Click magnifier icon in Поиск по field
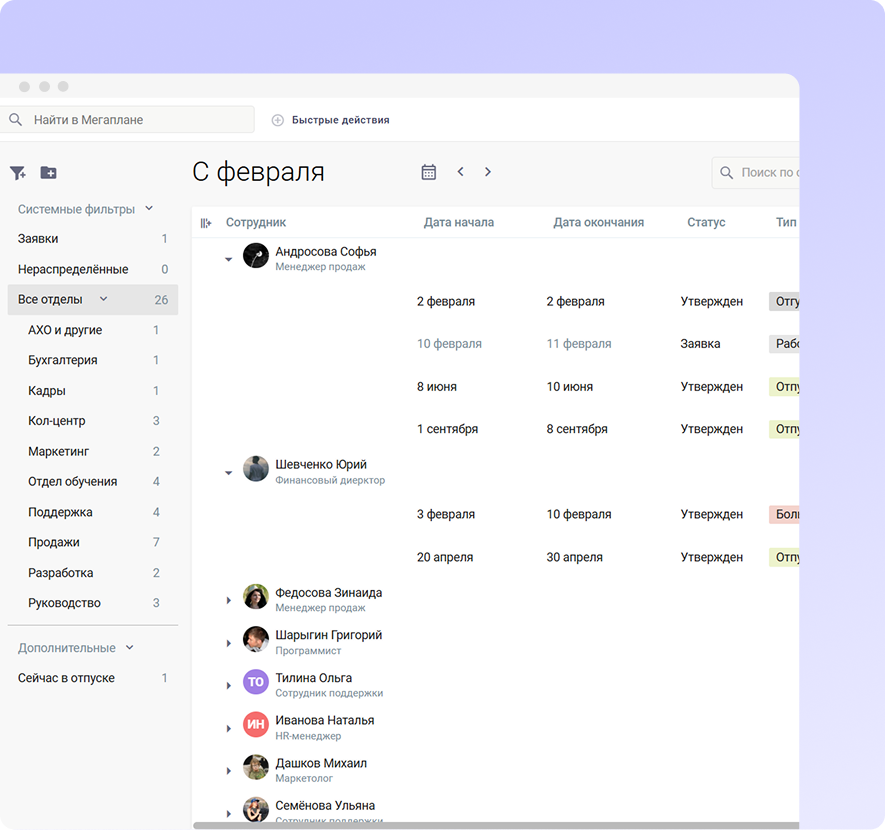885x830 pixels. click(x=727, y=173)
